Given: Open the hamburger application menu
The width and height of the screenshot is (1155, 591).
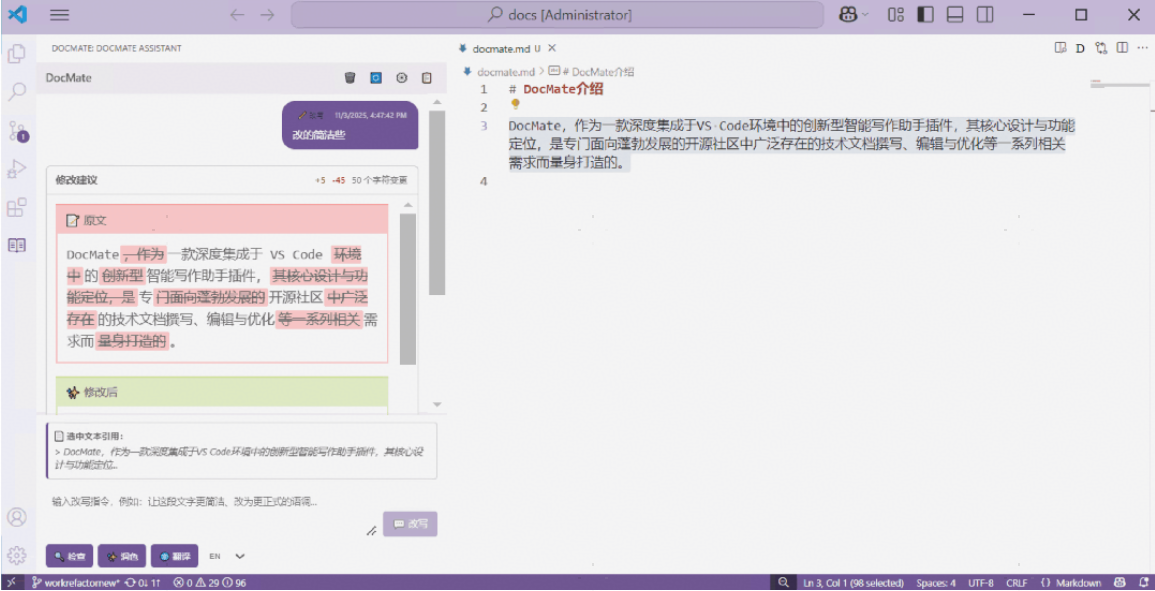Looking at the screenshot, I should pos(59,15).
